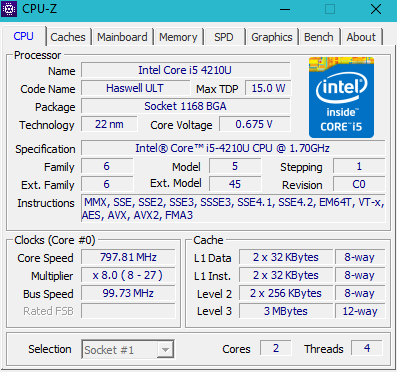Click the Level 3 cache size field
397x372 pixels.
click(286, 311)
